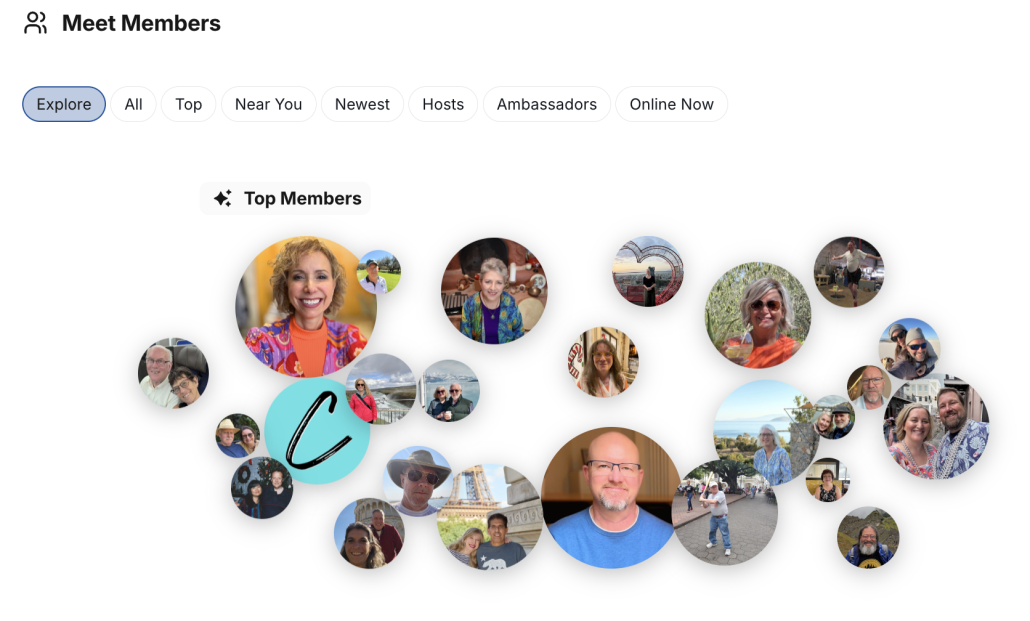Show Top members filter
The image size is (1030, 621).
point(189,104)
